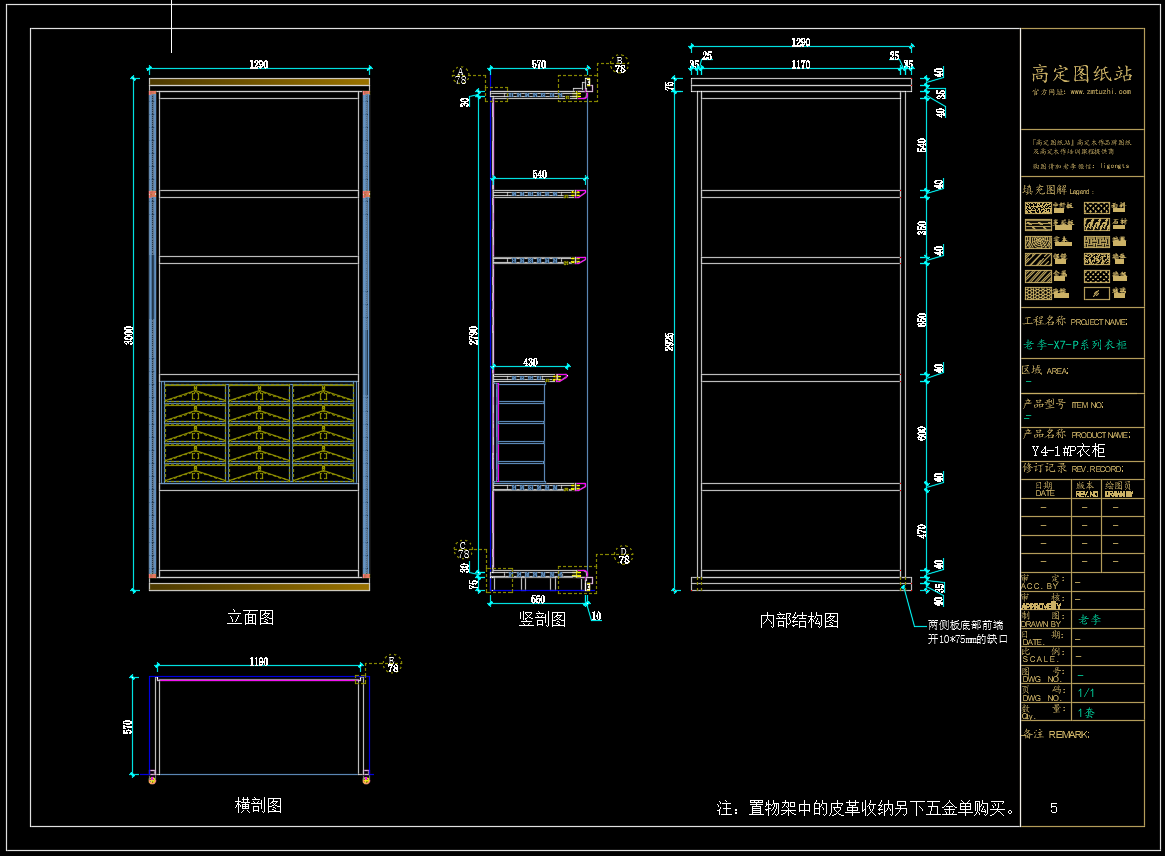Select the 竖剖图 vertical section title
The width and height of the screenshot is (1165, 856).
tap(542, 619)
